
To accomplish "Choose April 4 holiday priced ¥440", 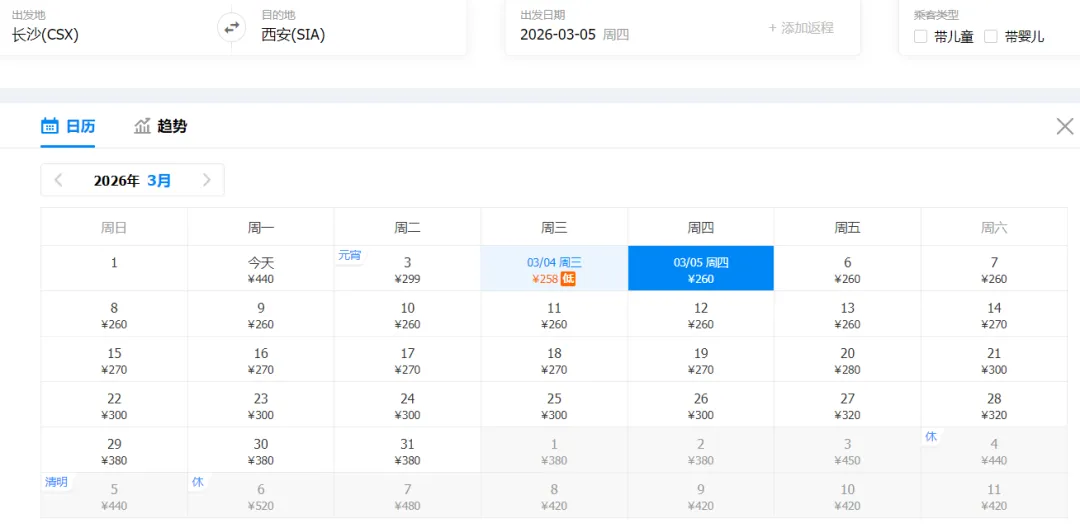I will coord(995,450).
